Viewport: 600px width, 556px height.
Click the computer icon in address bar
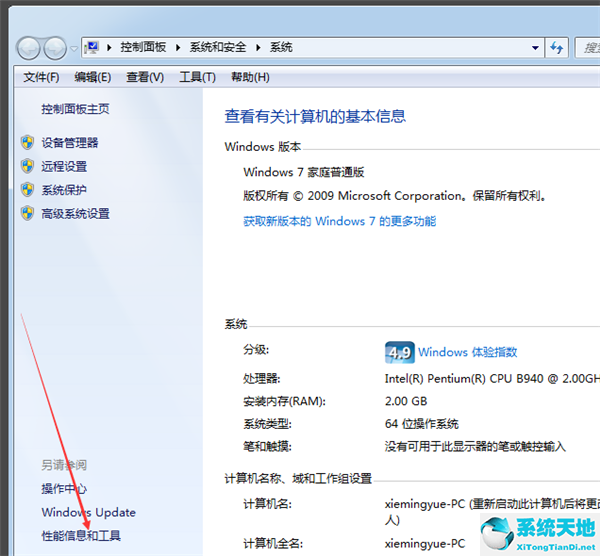coord(92,47)
